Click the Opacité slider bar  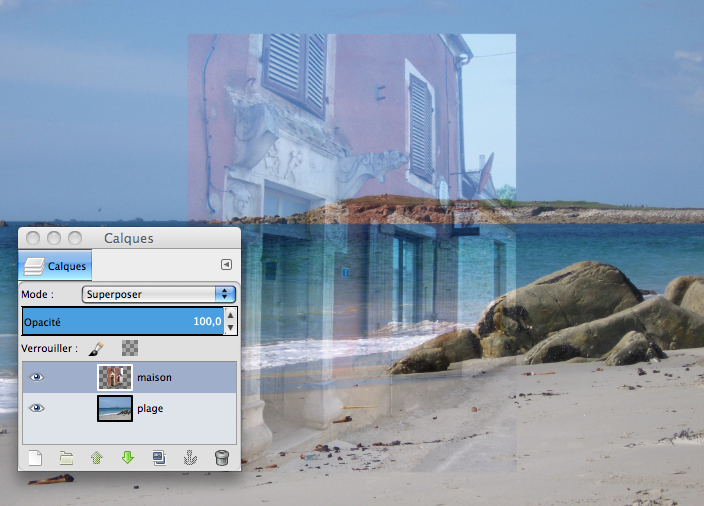(x=123, y=321)
